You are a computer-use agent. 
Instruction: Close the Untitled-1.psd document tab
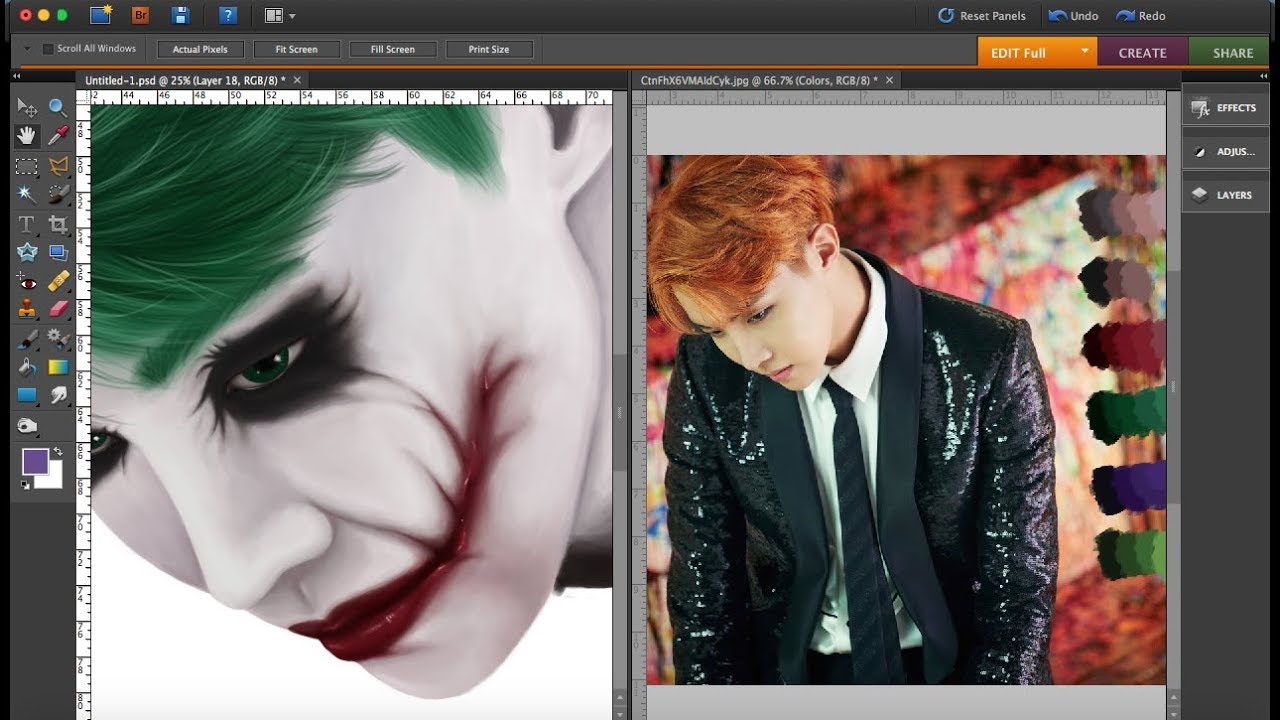coord(297,80)
